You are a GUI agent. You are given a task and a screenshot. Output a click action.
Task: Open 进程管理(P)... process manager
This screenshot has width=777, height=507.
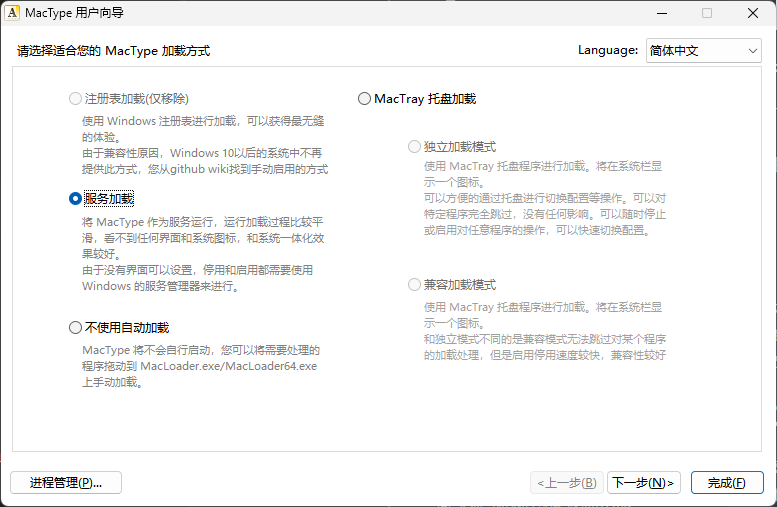coord(66,482)
